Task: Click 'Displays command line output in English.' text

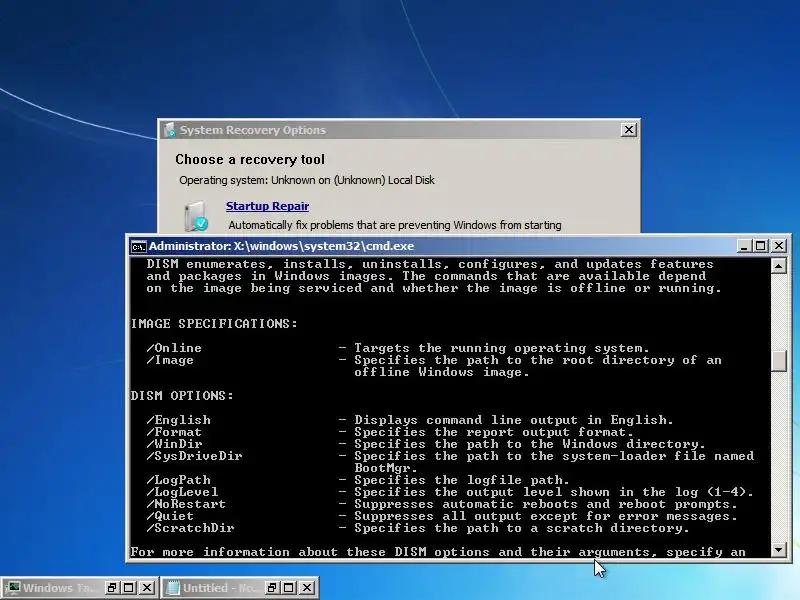Action: pyautogui.click(x=514, y=420)
